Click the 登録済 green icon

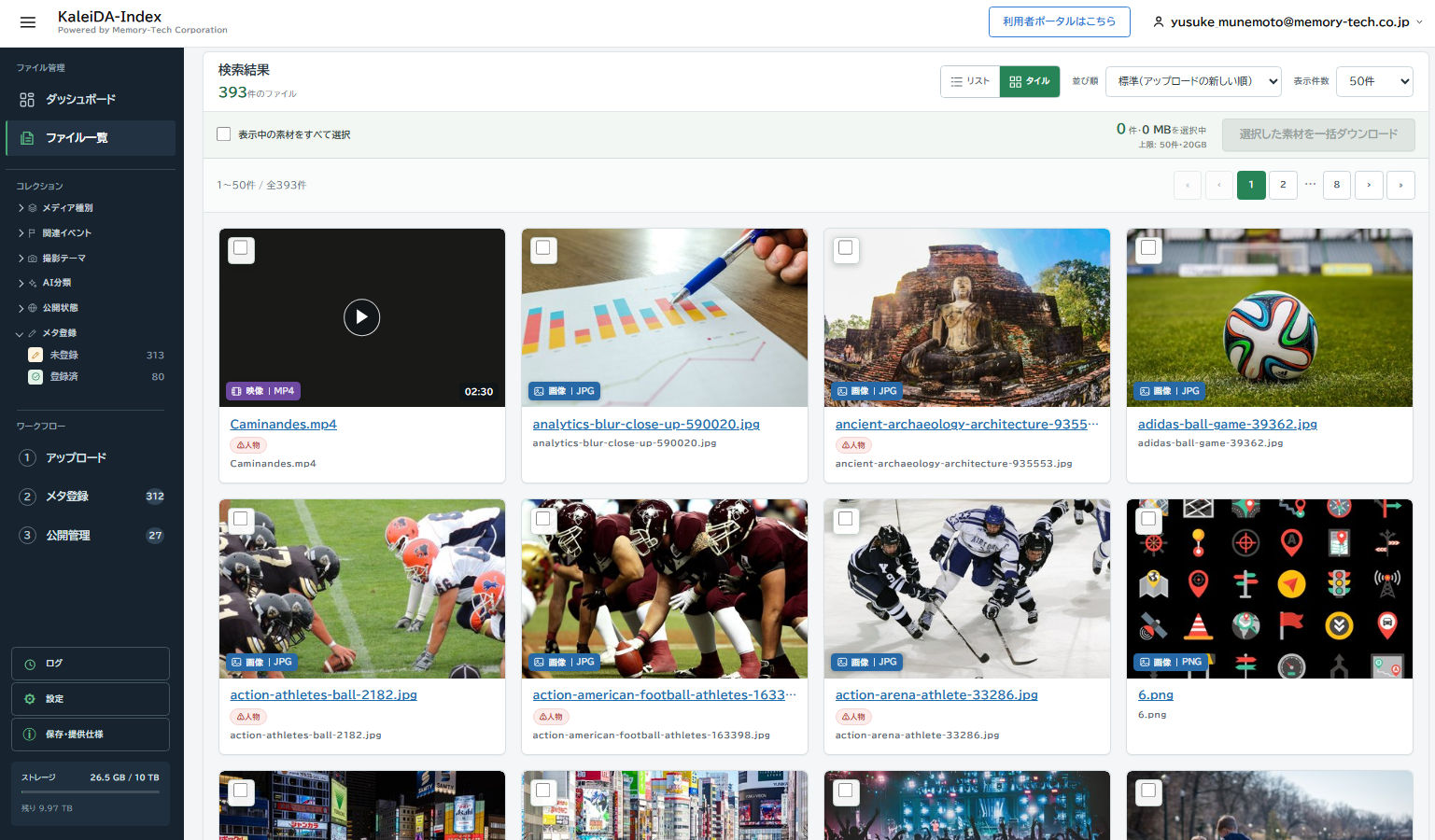coord(35,377)
